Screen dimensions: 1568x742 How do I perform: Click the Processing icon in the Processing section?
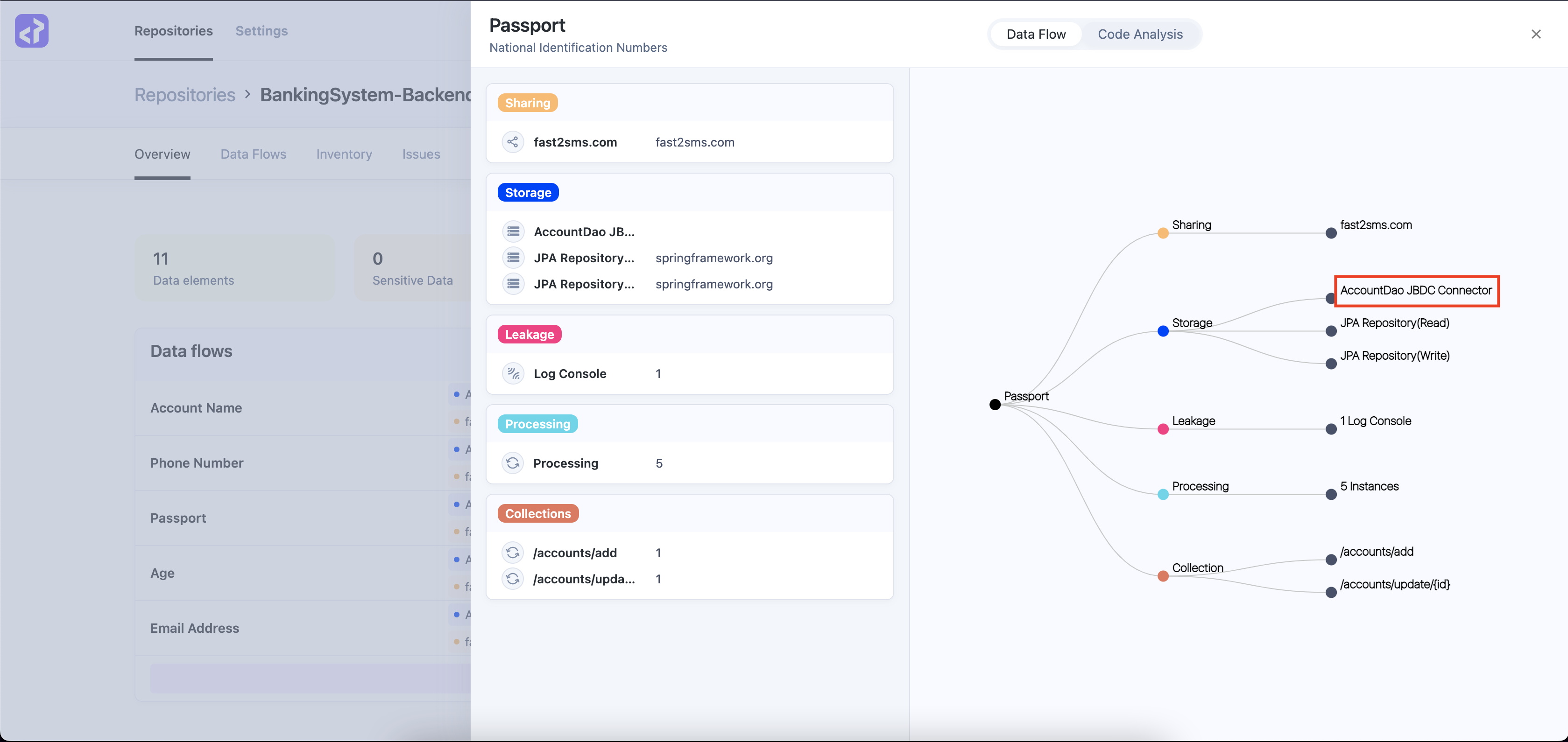pyautogui.click(x=513, y=463)
